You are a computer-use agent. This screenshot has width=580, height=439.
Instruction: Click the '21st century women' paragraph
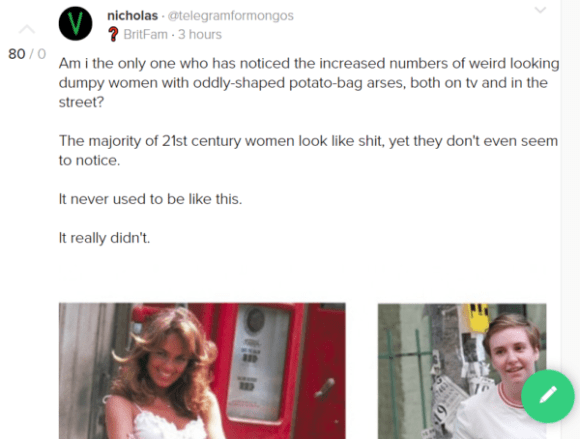[x=308, y=151]
